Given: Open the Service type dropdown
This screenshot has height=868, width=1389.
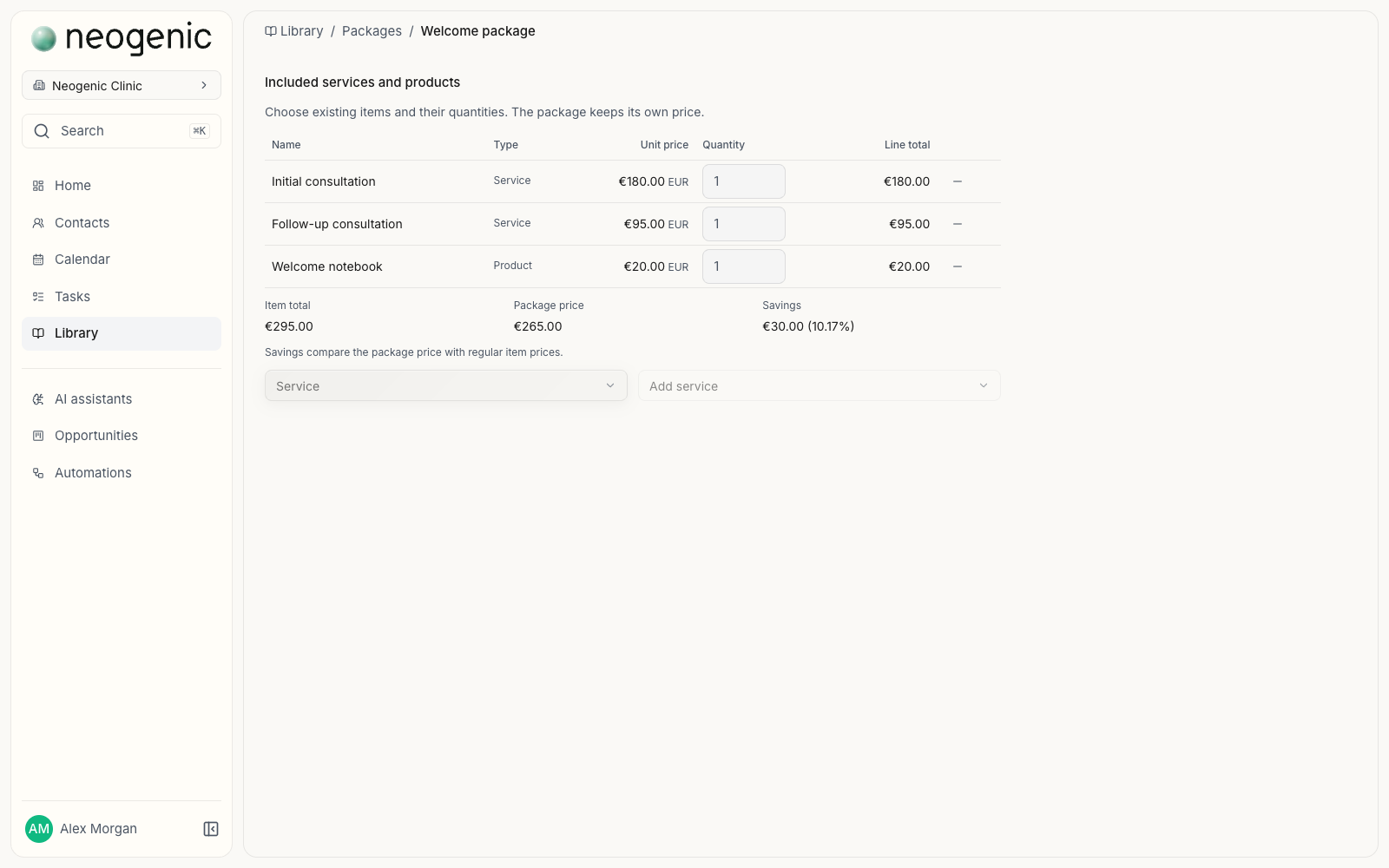Looking at the screenshot, I should click(x=446, y=386).
